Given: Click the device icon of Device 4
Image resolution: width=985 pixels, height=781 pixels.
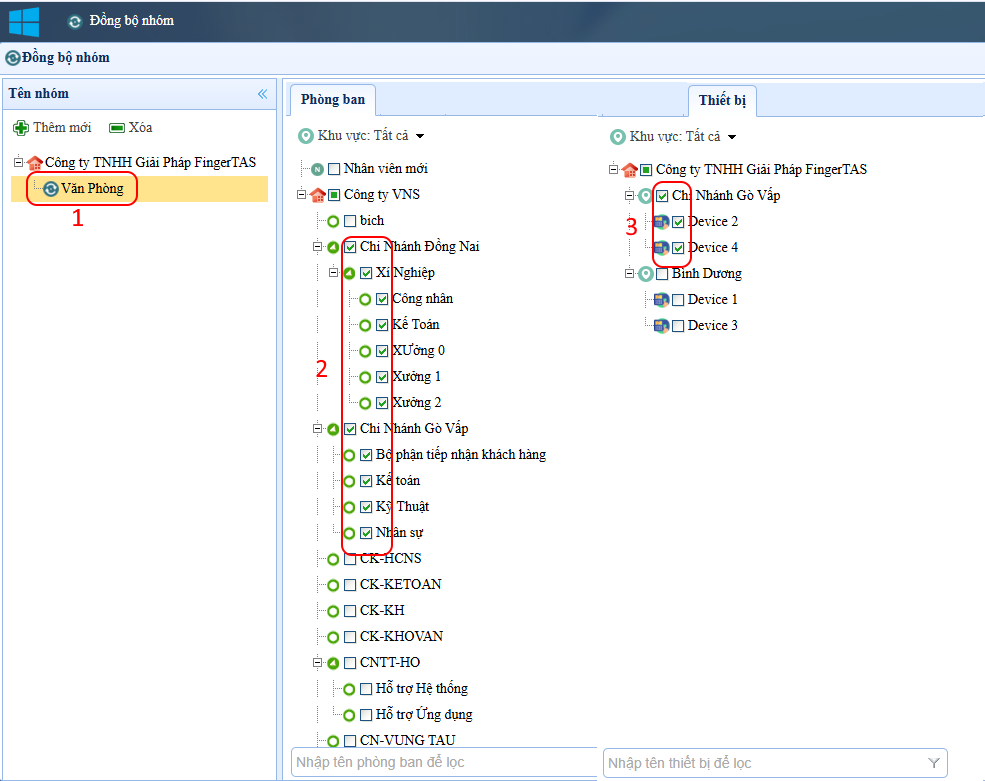Looking at the screenshot, I should [x=661, y=248].
